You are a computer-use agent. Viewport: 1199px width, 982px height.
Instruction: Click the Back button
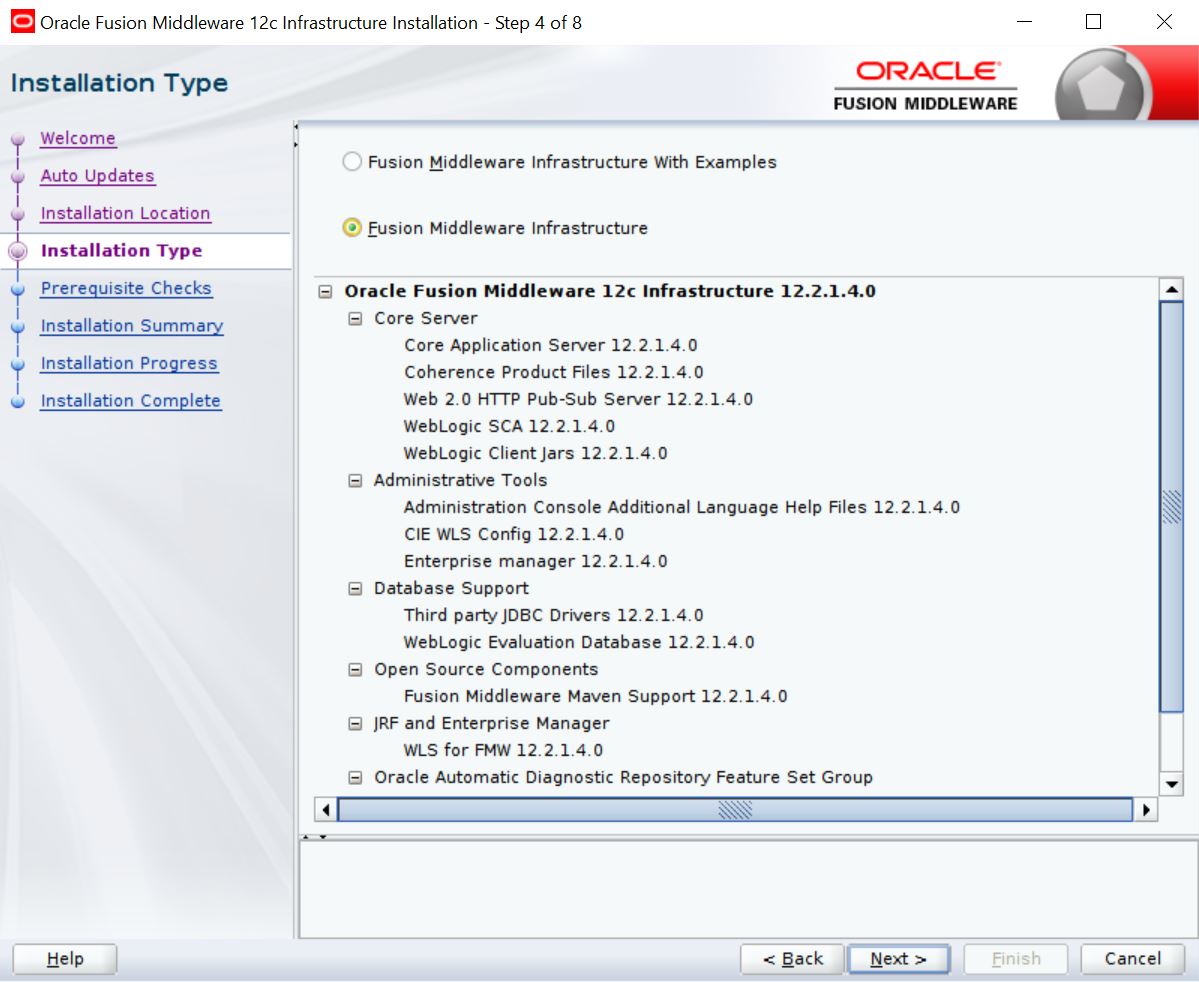pyautogui.click(x=792, y=959)
